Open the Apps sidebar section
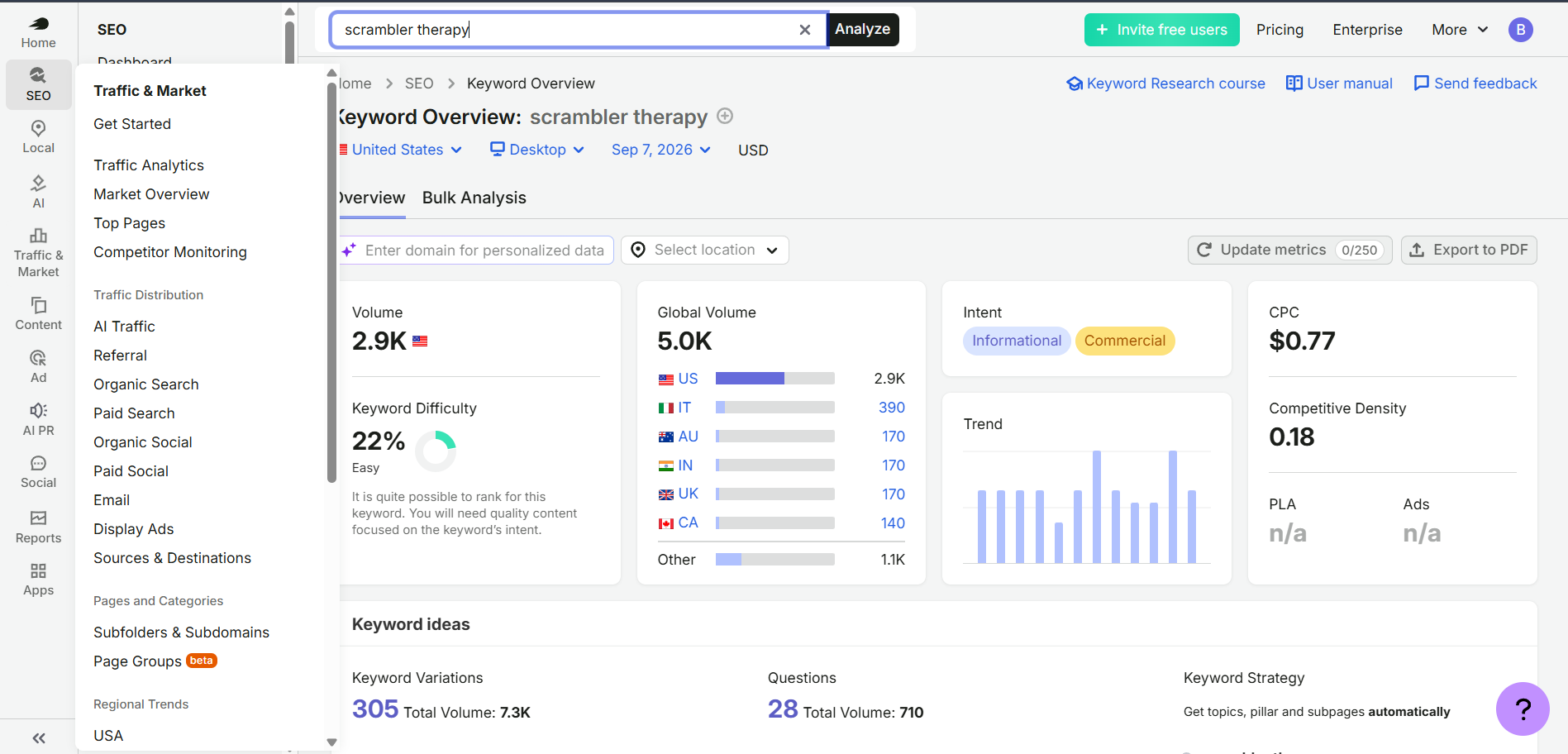Screen dimensions: 1568x754 [38, 580]
